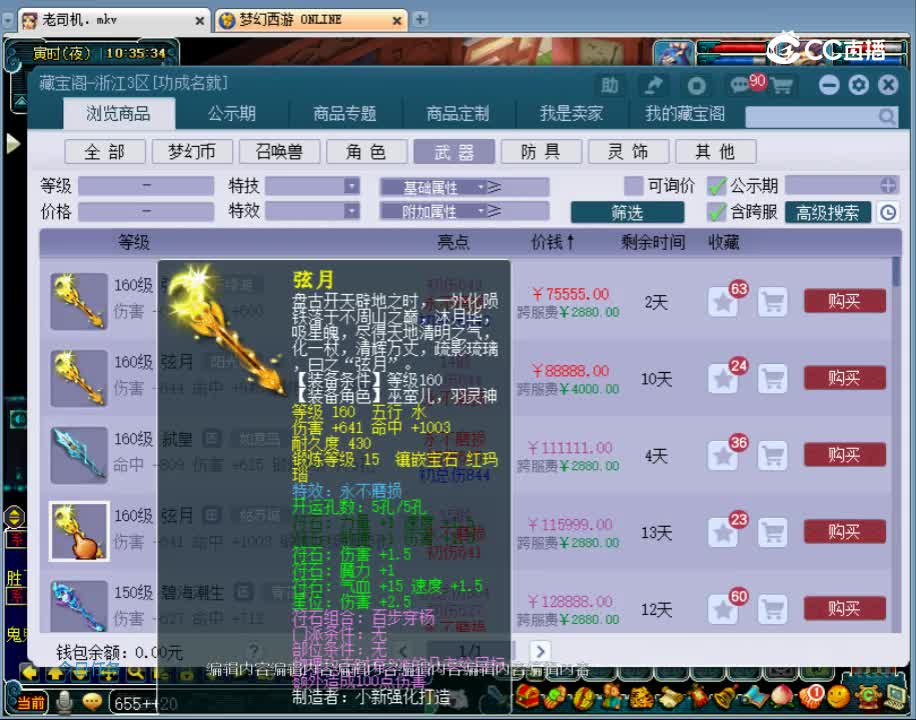Switch to 公示期 tab
This screenshot has height=720, width=916.
click(x=232, y=113)
